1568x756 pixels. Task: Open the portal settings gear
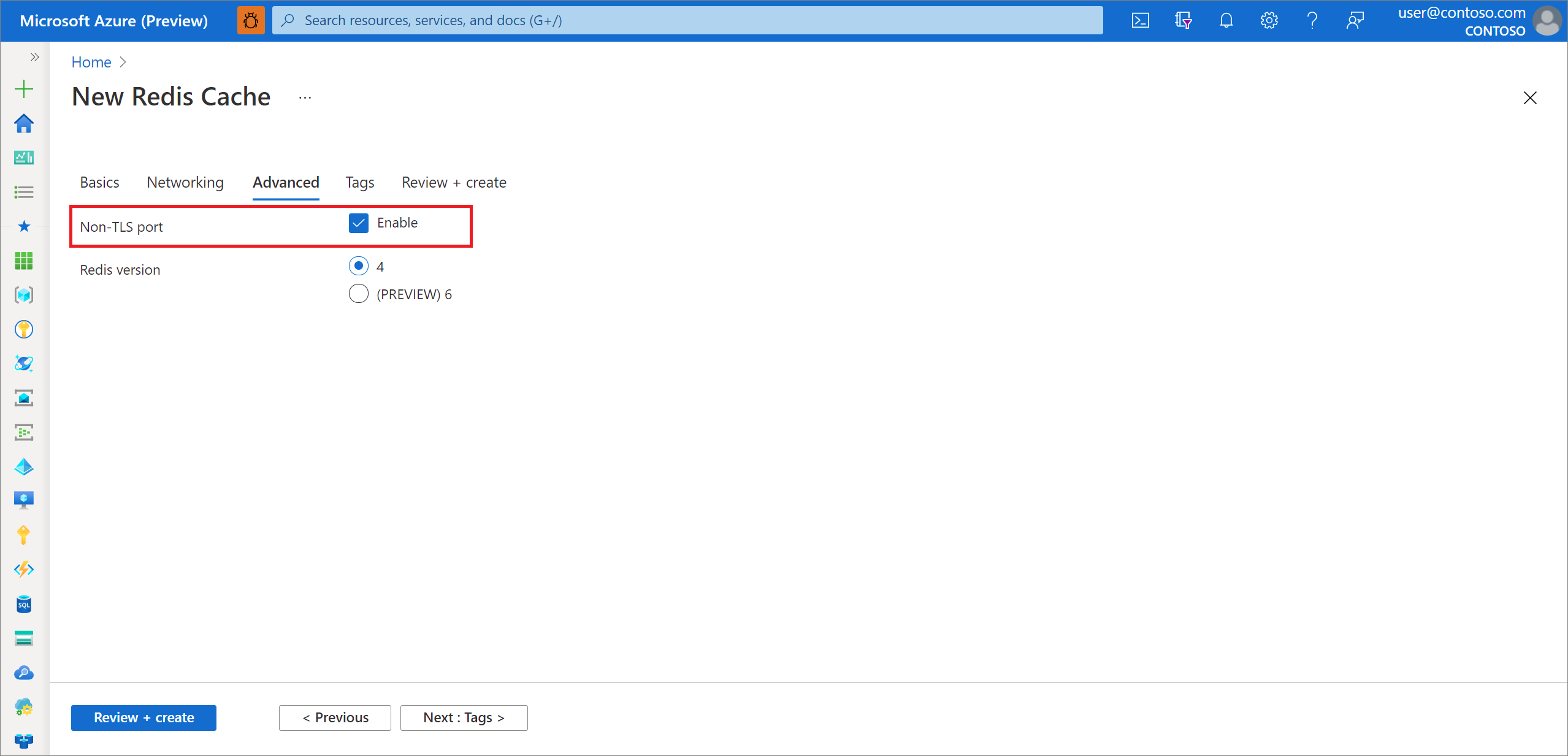1269,20
